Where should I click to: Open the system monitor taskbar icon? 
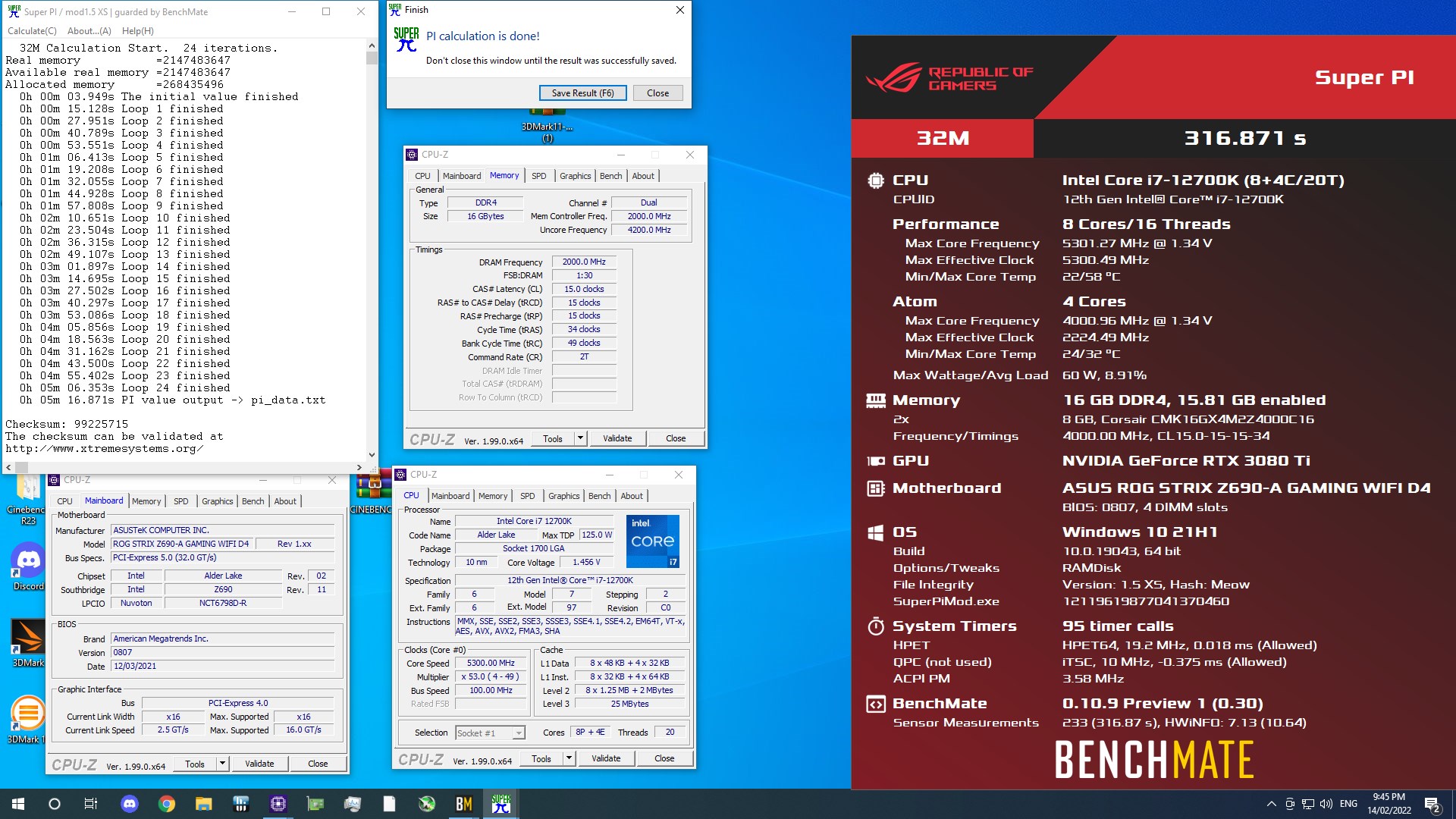tap(352, 804)
